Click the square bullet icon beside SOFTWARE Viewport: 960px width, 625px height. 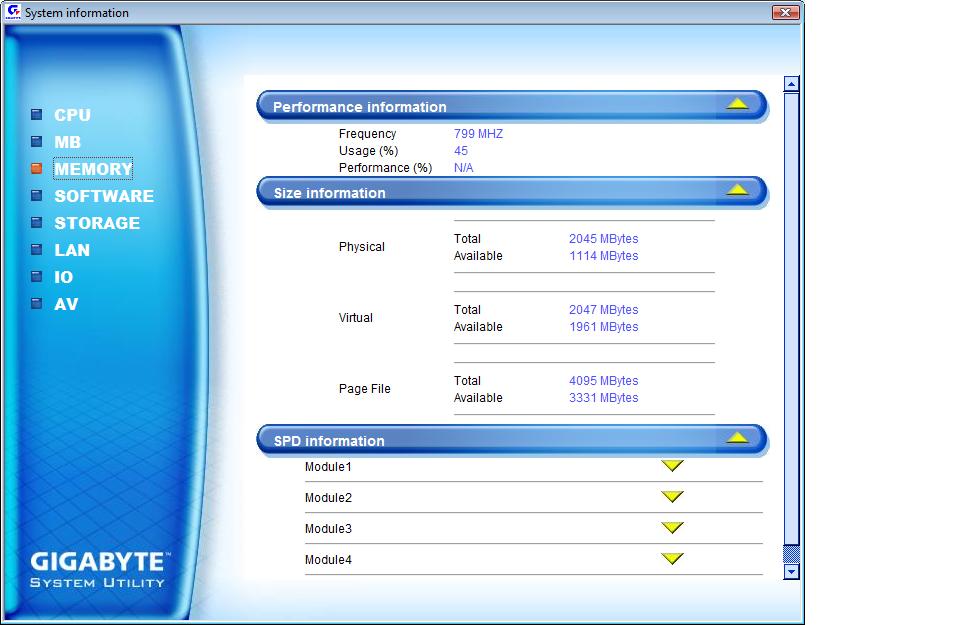[x=36, y=196]
